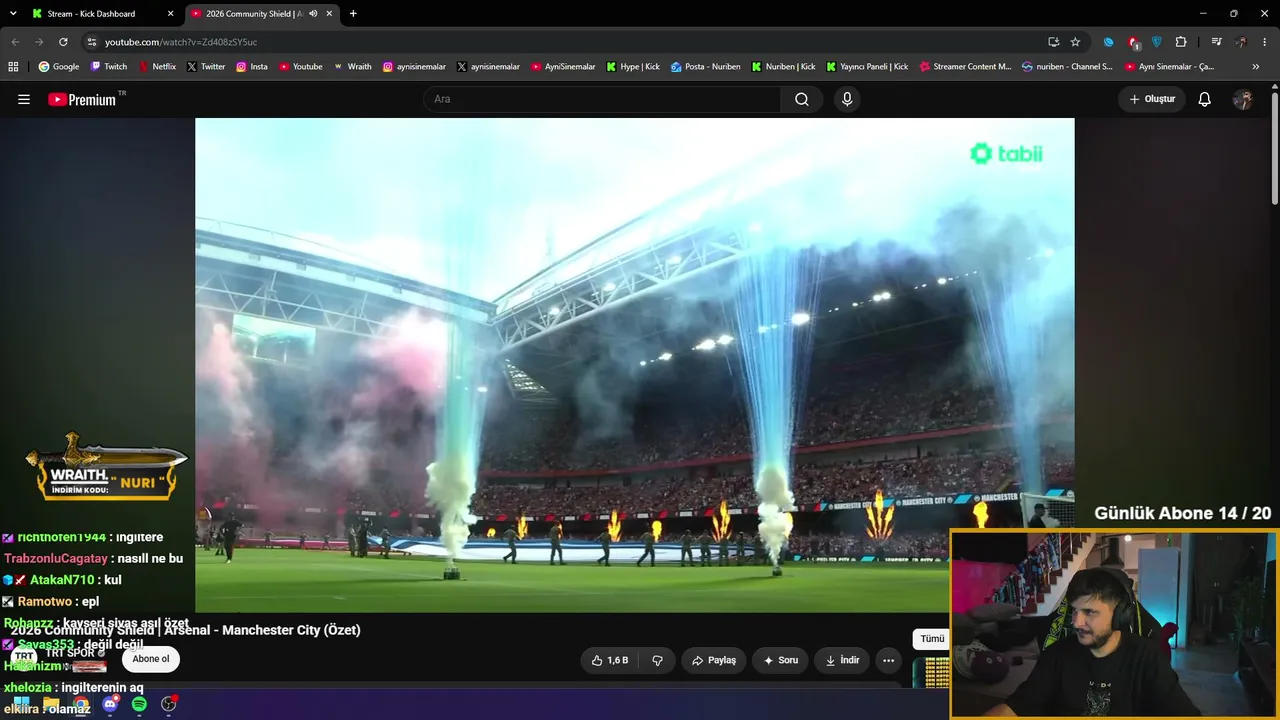Show more bookmarks chevron
Screen dimensions: 1280x720
click(1256, 67)
